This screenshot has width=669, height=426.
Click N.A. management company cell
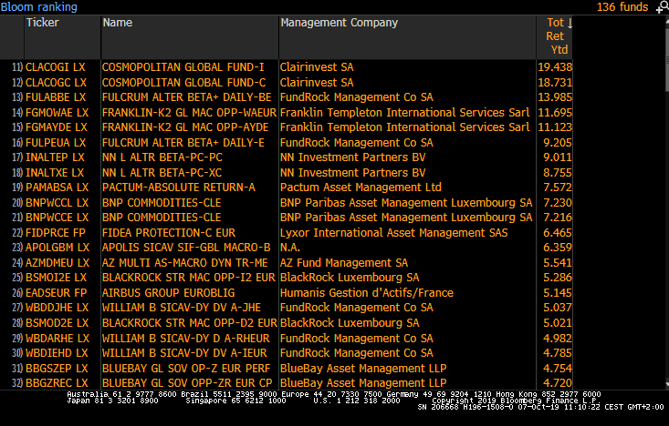tap(290, 248)
